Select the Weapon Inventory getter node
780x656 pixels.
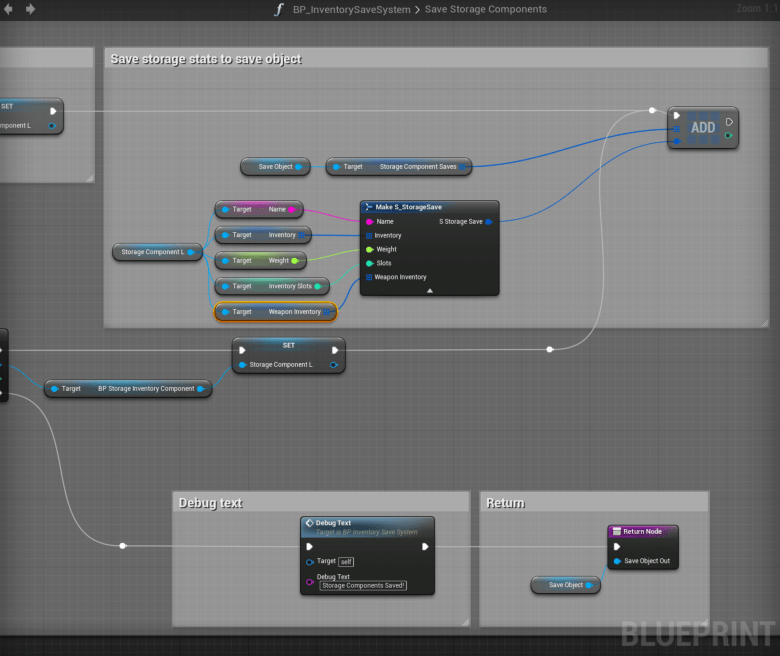click(275, 312)
